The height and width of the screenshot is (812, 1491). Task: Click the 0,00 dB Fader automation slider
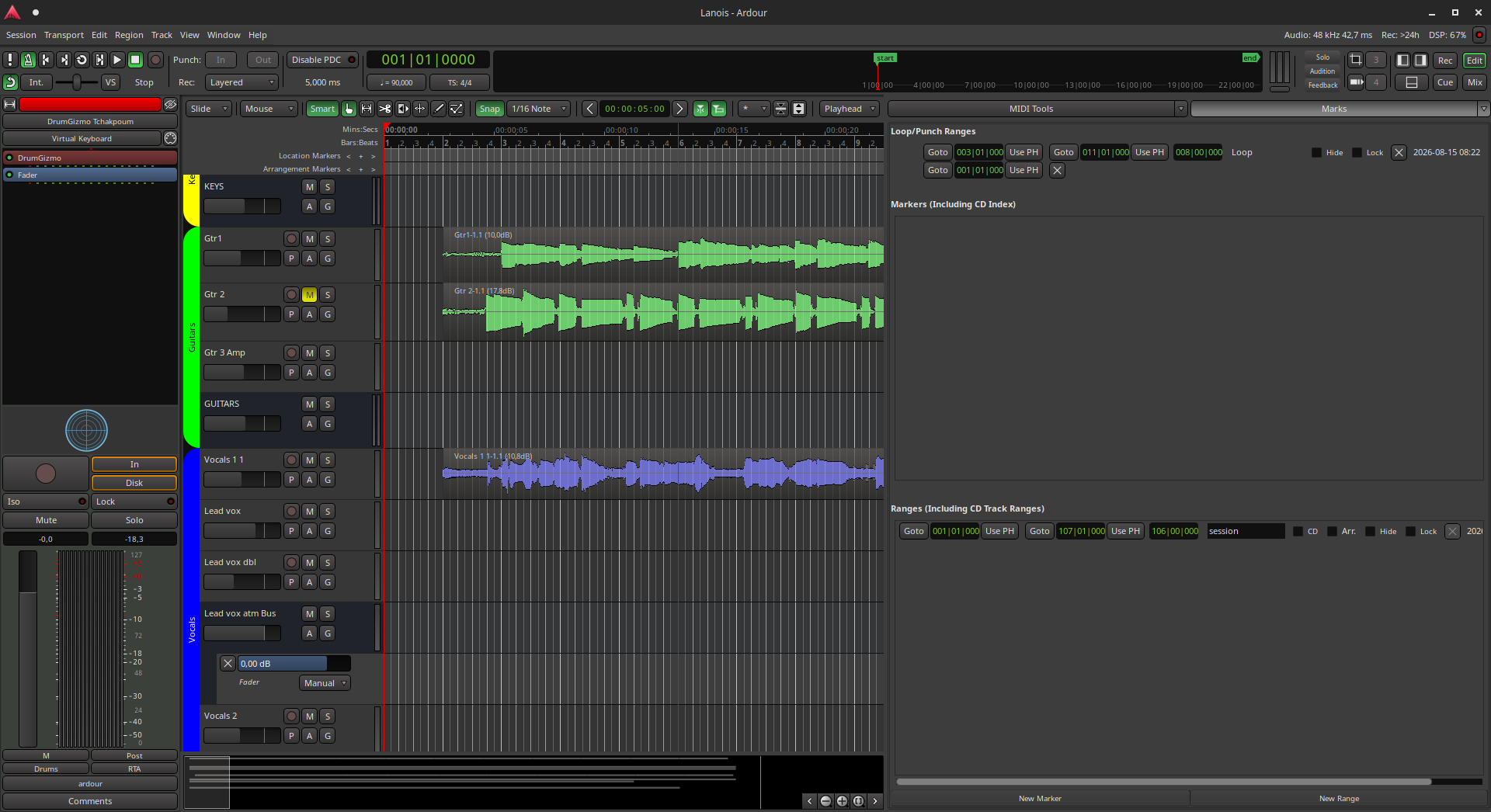click(x=294, y=664)
